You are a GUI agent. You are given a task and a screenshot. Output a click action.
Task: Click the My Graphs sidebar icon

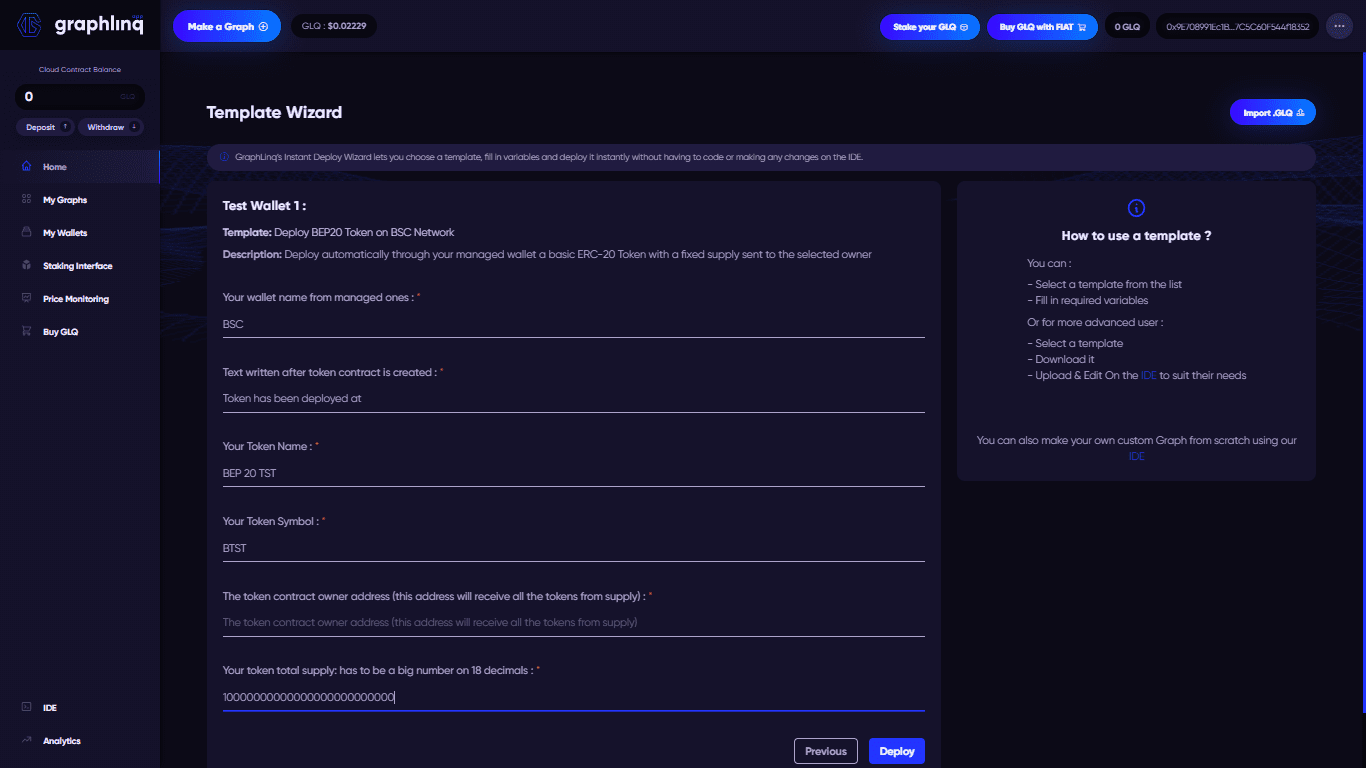click(26, 200)
